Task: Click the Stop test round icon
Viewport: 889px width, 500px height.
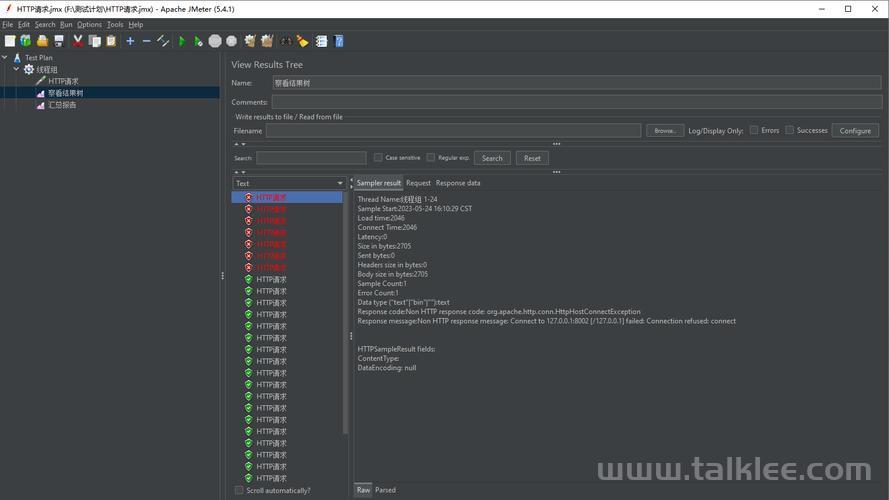Action: point(215,41)
